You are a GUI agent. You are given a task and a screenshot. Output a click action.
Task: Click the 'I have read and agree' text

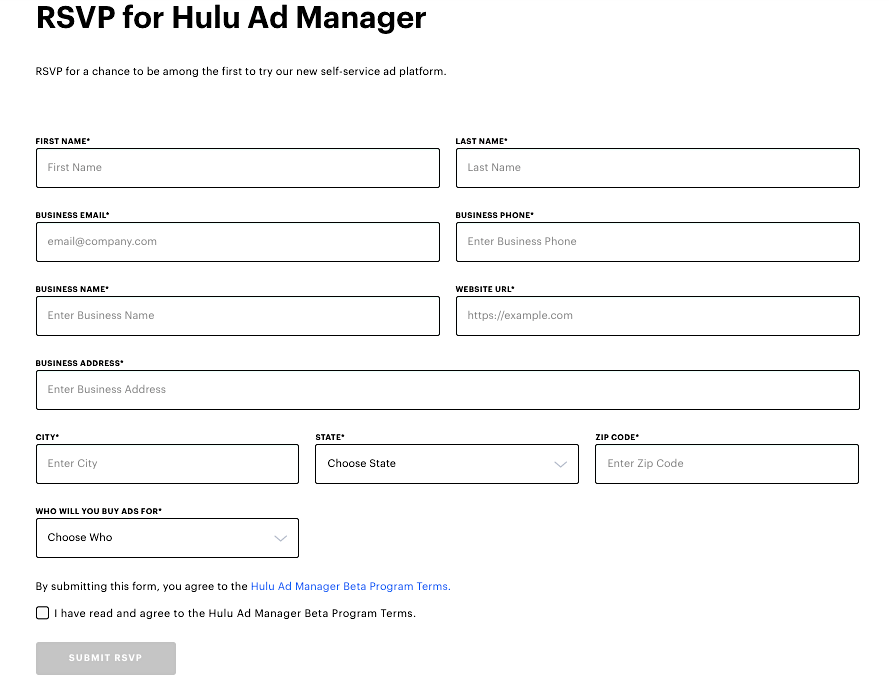tap(235, 613)
